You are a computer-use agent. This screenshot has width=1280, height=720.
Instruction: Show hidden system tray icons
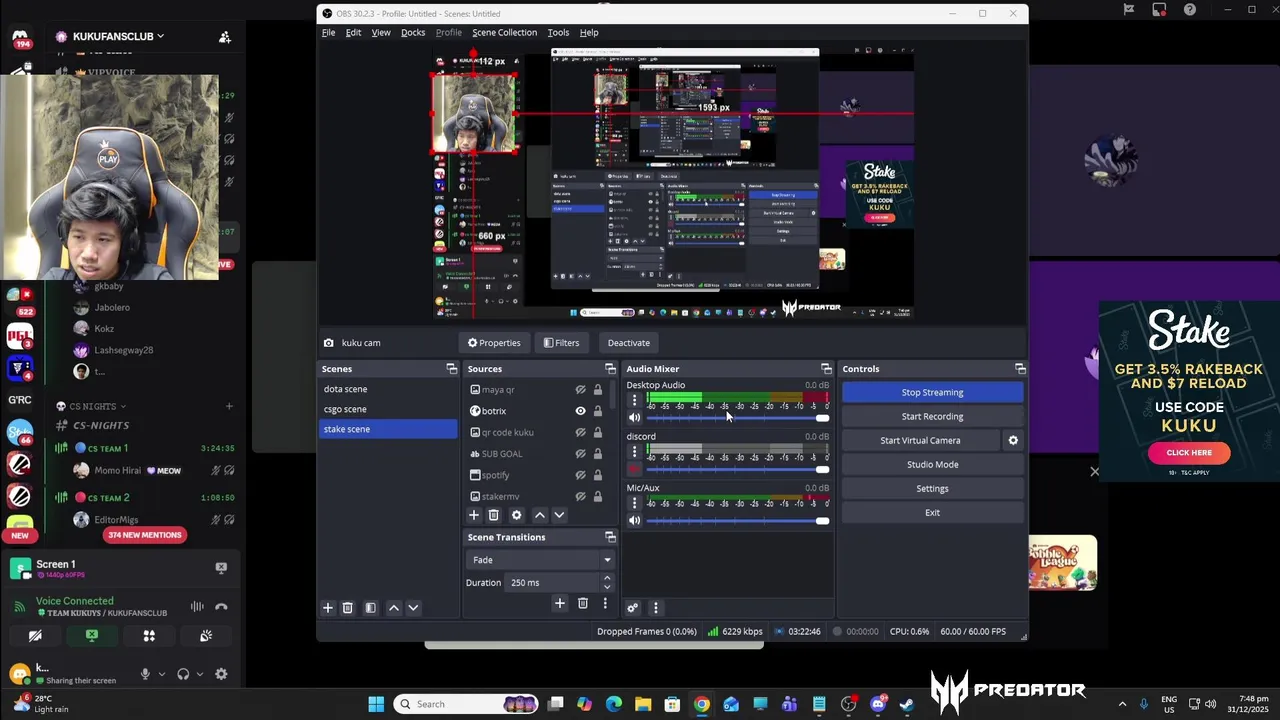pyautogui.click(x=1122, y=704)
